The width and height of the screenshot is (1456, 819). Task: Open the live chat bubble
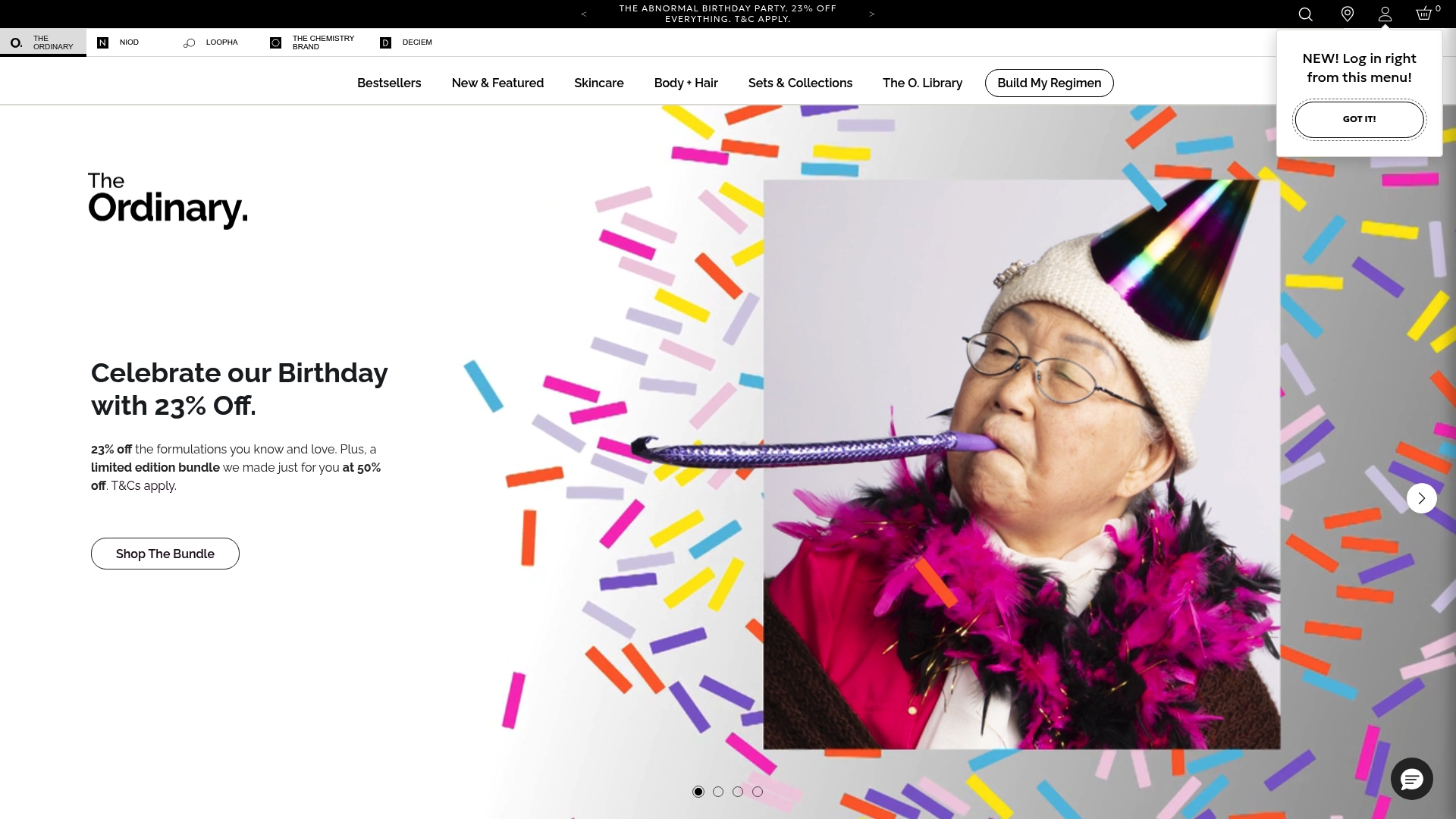pyautogui.click(x=1411, y=779)
